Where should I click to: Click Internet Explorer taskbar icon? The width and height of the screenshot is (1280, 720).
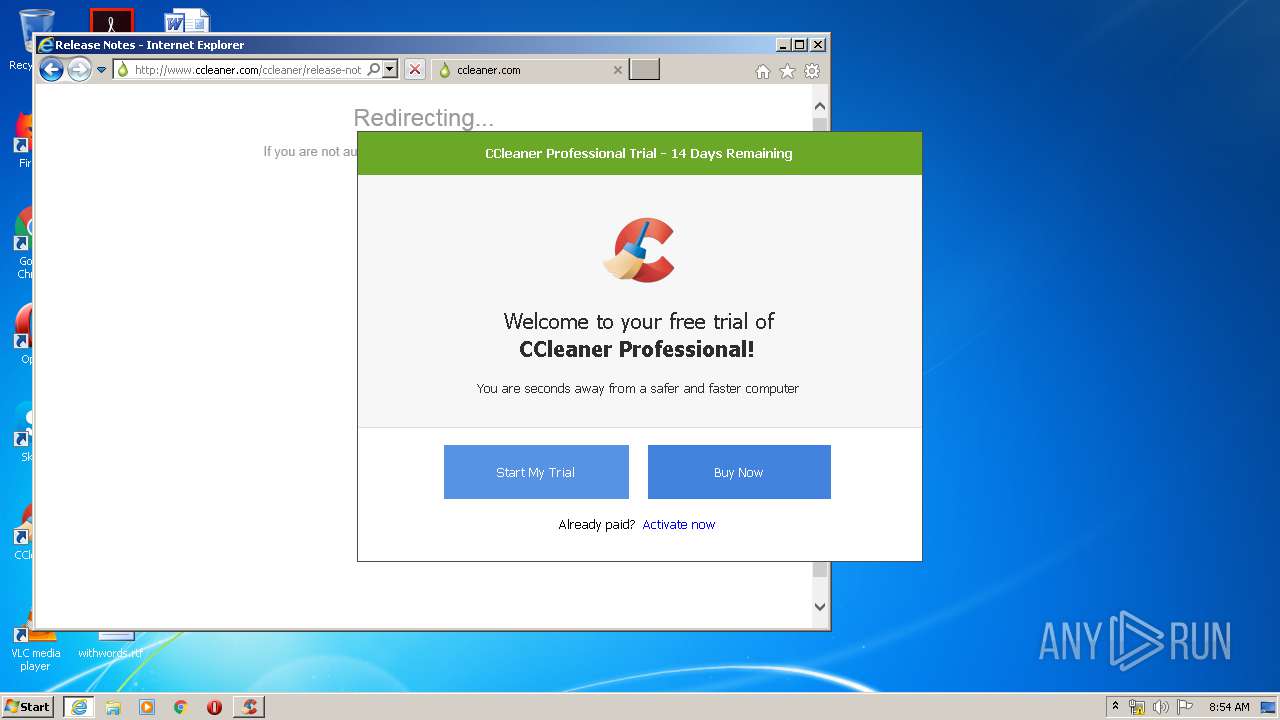click(x=79, y=706)
